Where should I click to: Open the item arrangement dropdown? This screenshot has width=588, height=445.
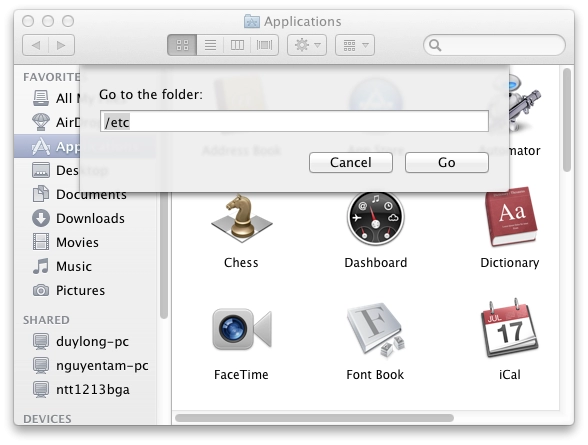[x=355, y=45]
